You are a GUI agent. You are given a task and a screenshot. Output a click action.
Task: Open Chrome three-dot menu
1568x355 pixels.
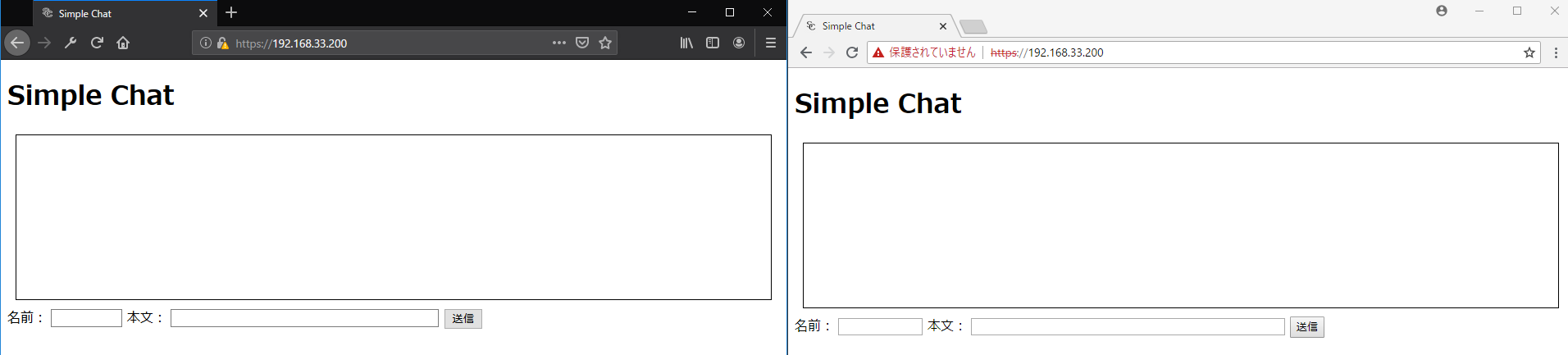click(x=1556, y=52)
